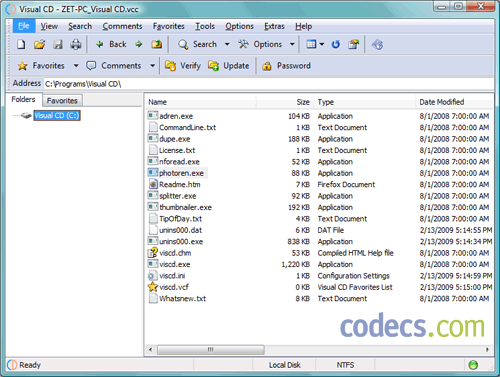Open the Favorites menu
This screenshot has height=377, width=500.
(x=169, y=26)
